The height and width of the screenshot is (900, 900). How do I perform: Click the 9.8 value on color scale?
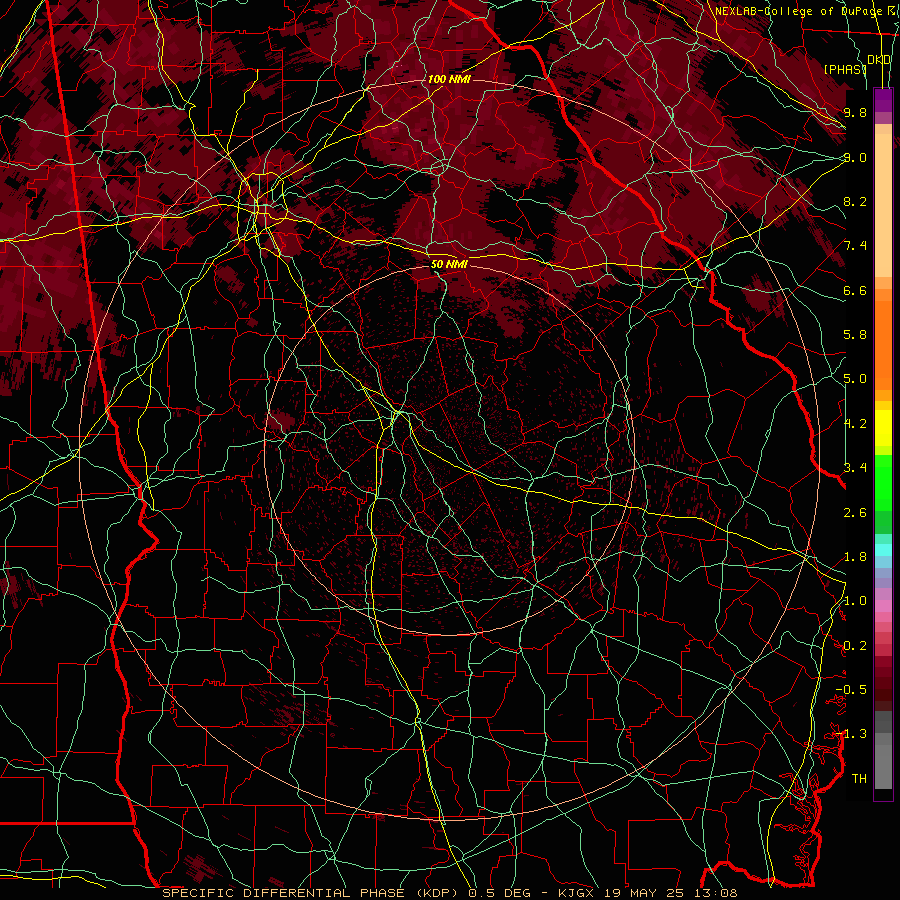pos(855,112)
